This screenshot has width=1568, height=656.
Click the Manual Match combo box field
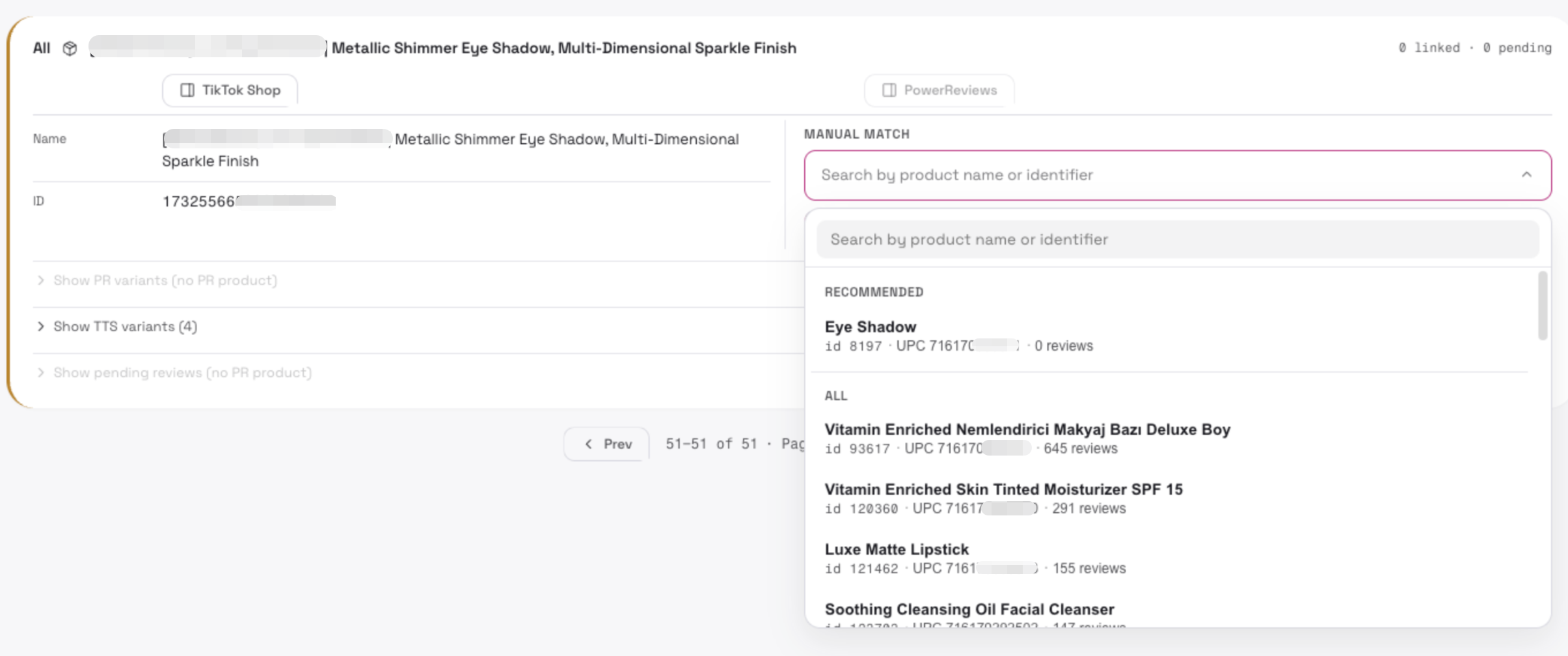1178,175
